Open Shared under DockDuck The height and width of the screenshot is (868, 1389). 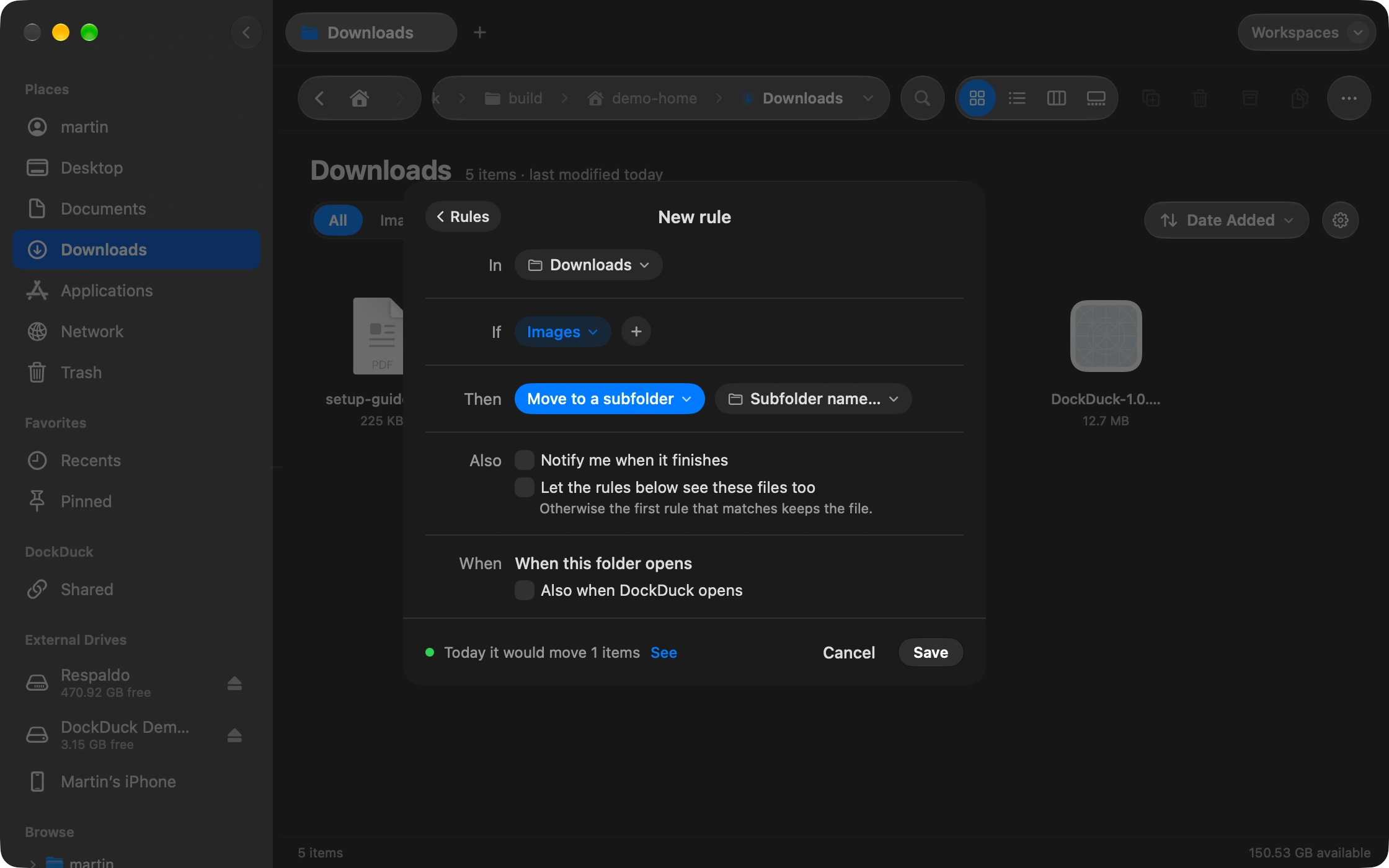[x=136, y=590]
